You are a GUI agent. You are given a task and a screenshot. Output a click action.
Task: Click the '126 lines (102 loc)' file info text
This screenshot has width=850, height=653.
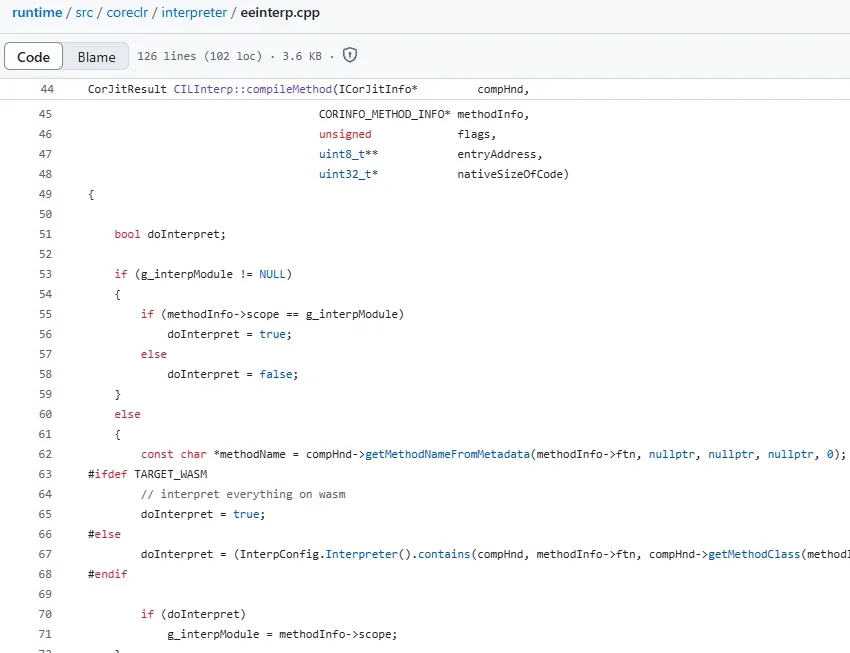199,56
